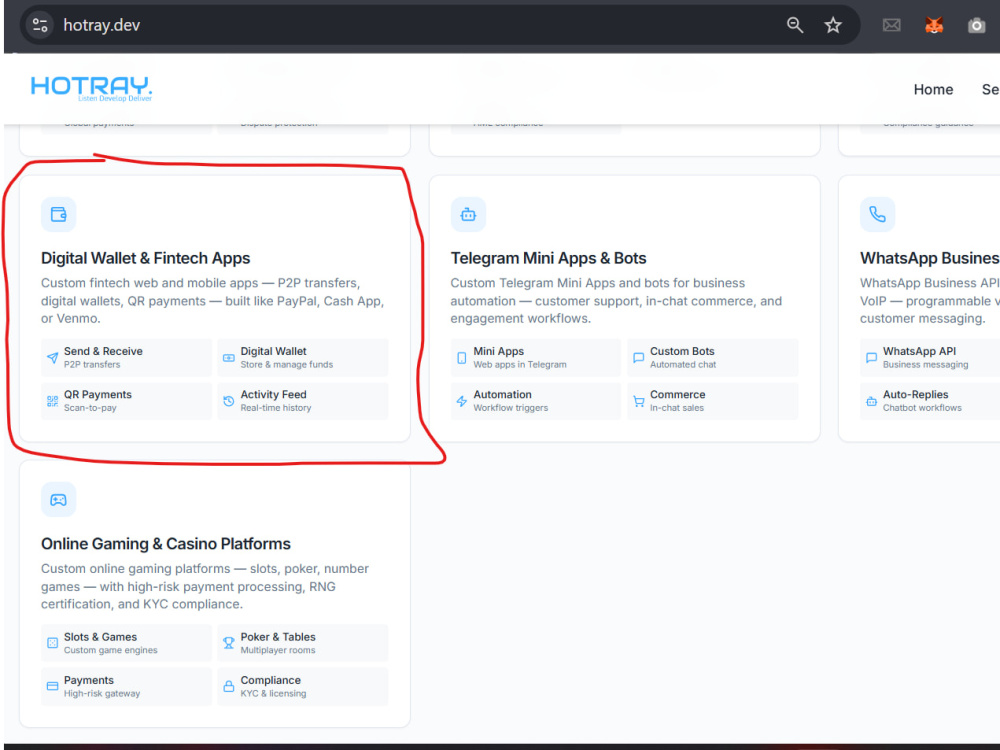Click the lightning bolt icon beside Automation

(x=462, y=401)
